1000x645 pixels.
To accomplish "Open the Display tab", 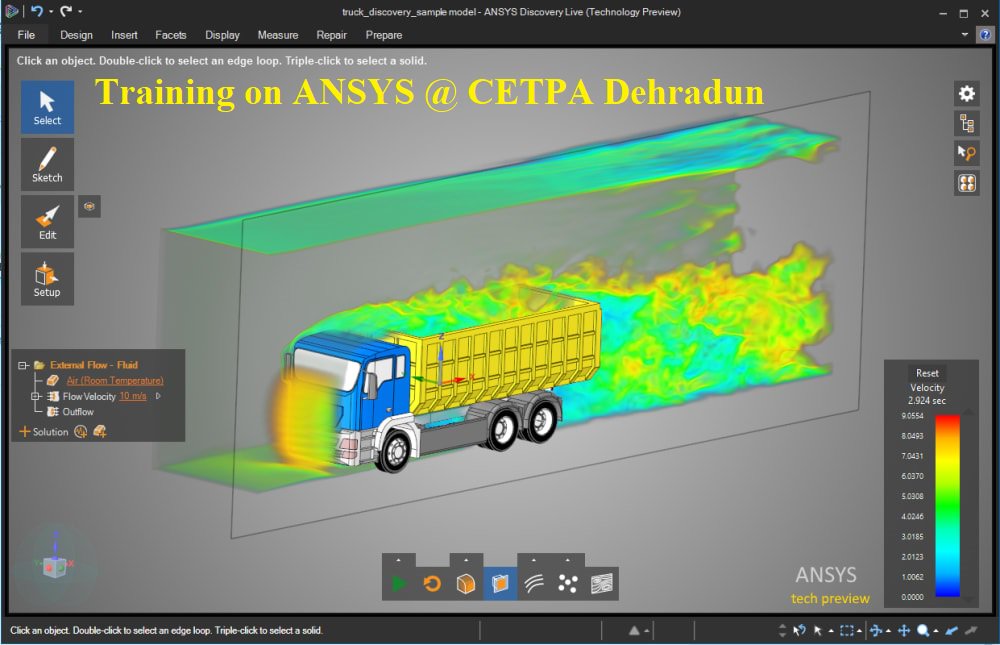I will click(x=223, y=35).
